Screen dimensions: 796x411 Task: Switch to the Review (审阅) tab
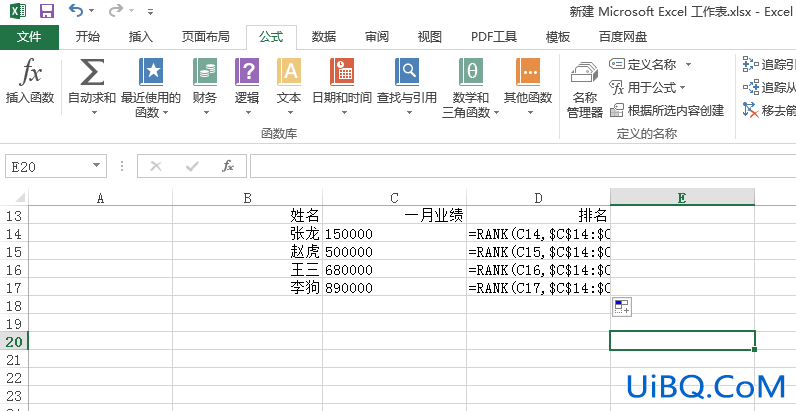(377, 37)
